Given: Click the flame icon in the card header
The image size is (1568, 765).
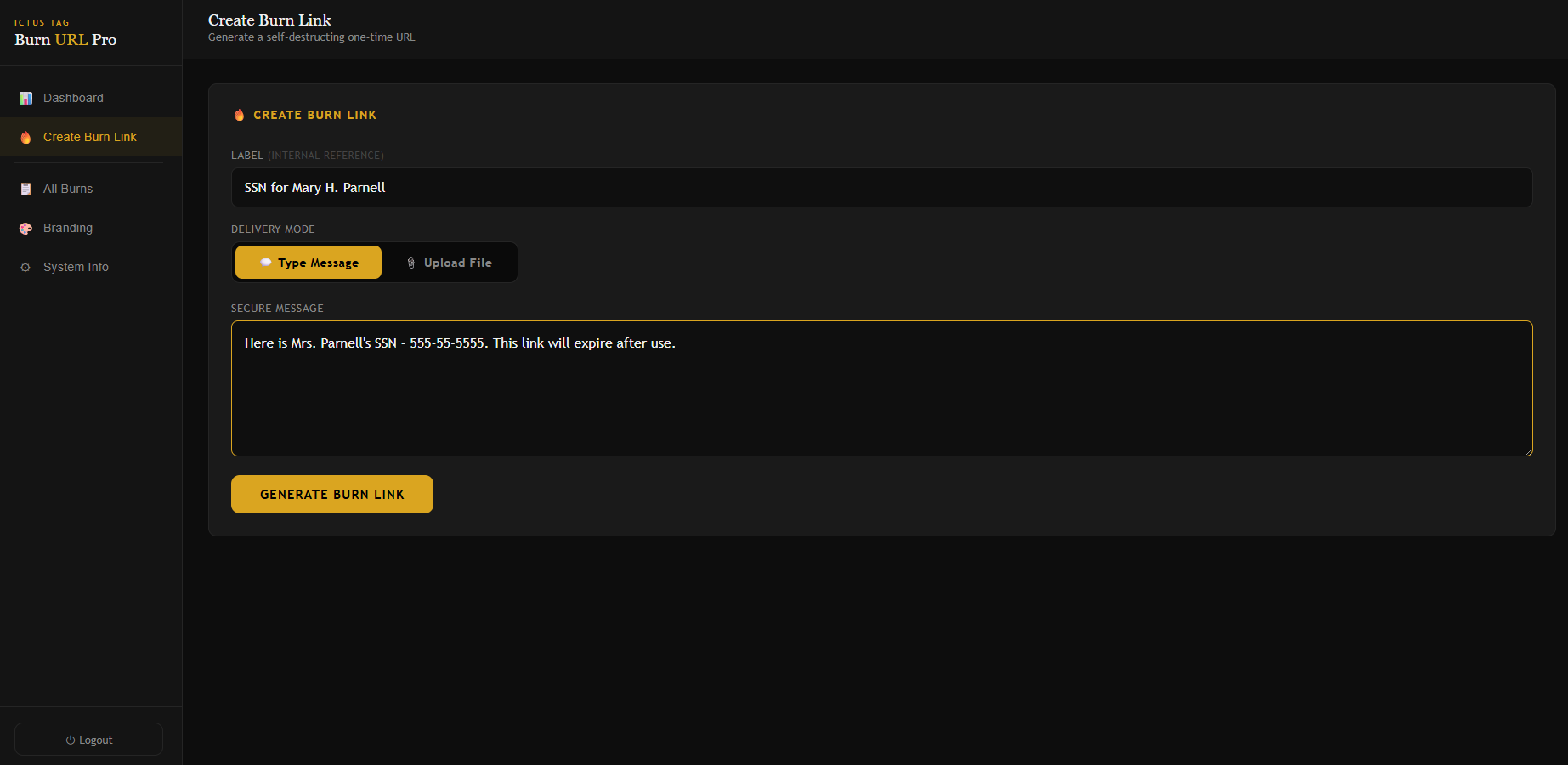Looking at the screenshot, I should [240, 115].
